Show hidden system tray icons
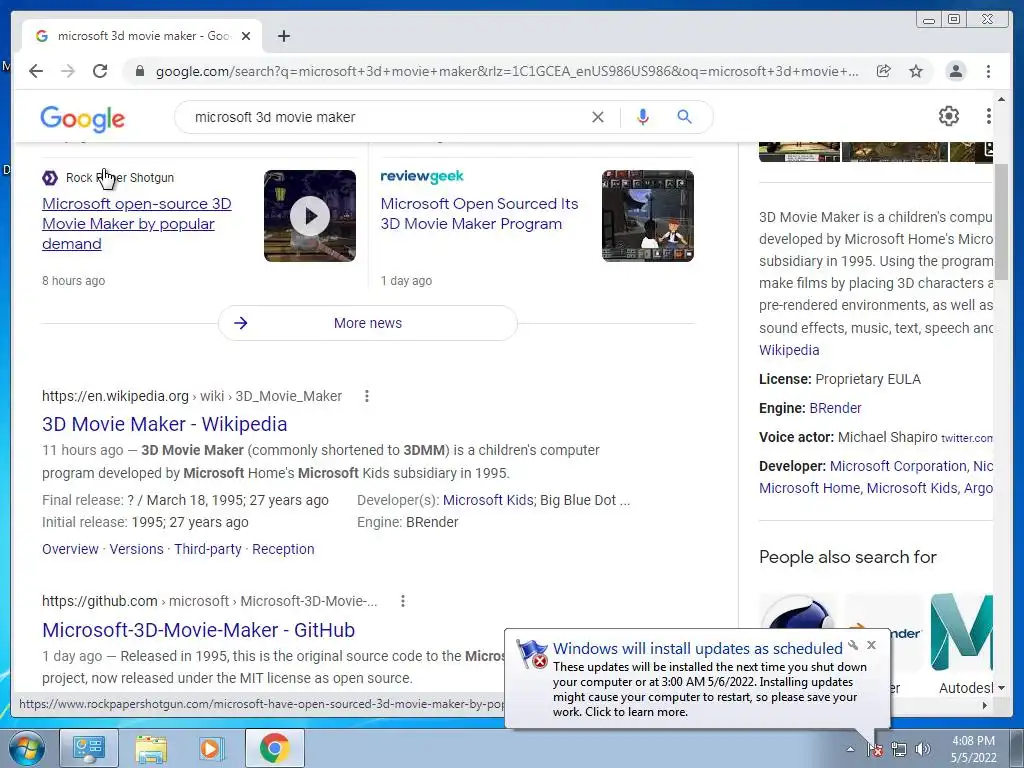The image size is (1024, 768). [850, 750]
